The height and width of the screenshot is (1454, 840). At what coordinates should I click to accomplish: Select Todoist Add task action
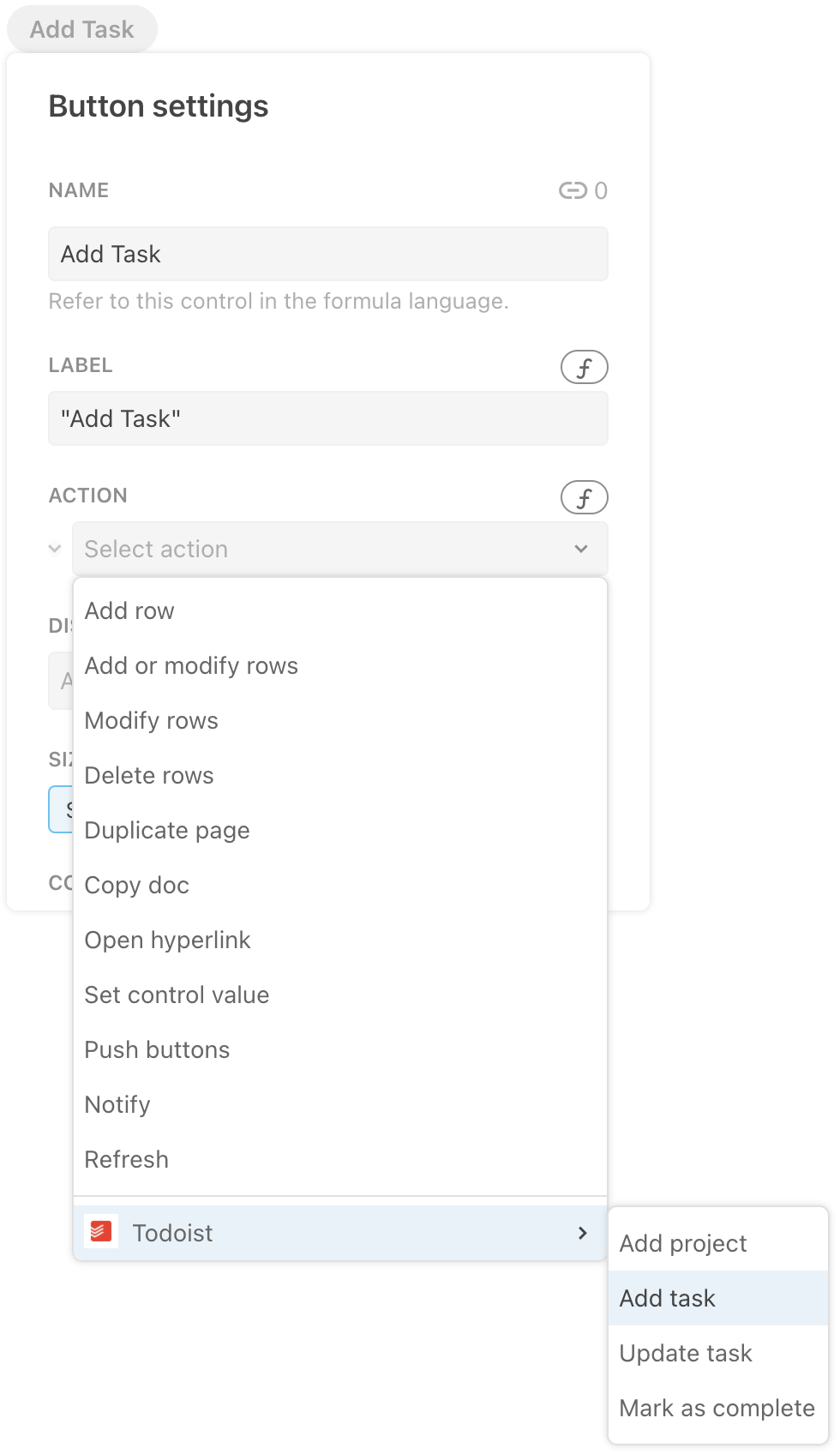pyautogui.click(x=668, y=1298)
